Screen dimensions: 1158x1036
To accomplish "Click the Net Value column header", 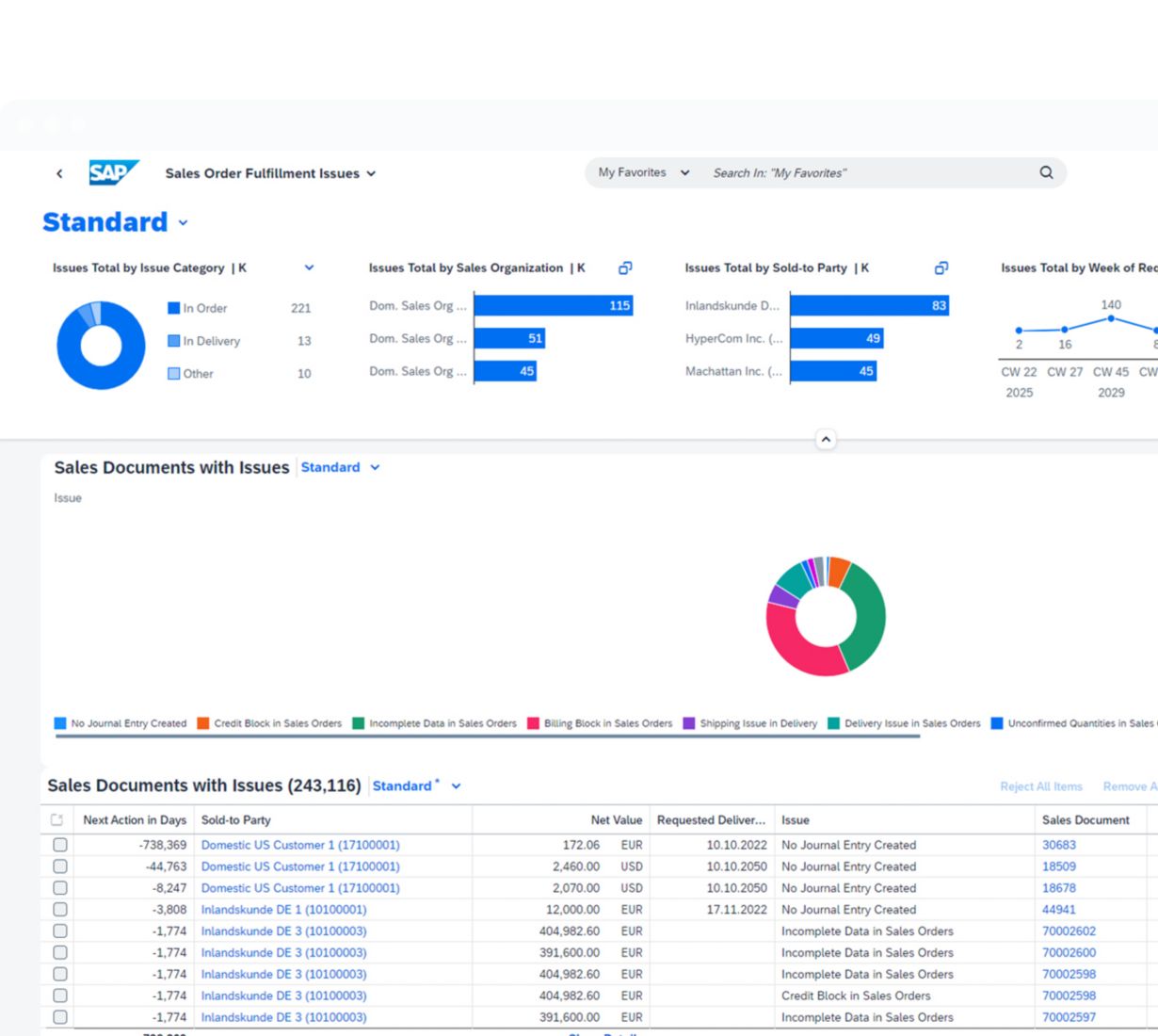I will (616, 820).
